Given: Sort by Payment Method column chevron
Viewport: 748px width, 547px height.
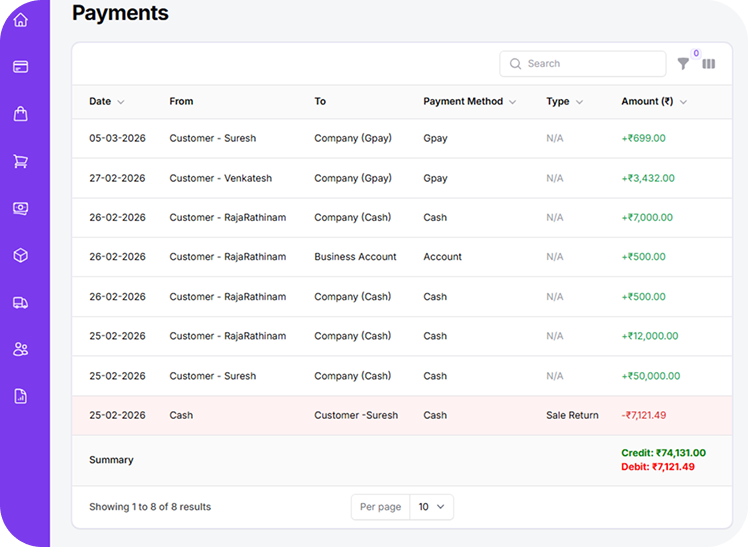Looking at the screenshot, I should tap(512, 102).
